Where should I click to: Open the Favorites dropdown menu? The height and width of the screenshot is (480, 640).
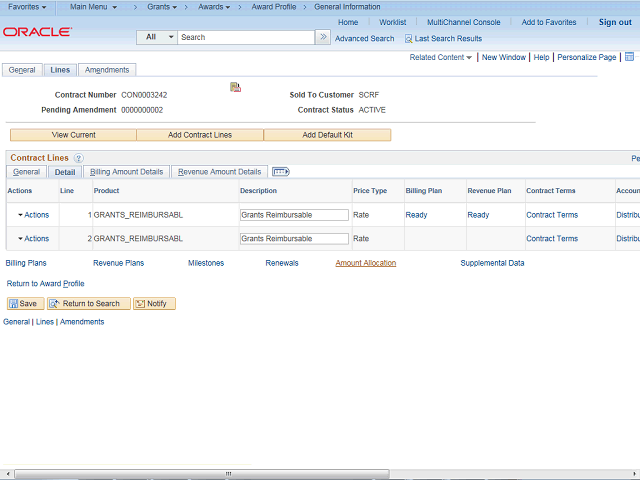[27, 7]
